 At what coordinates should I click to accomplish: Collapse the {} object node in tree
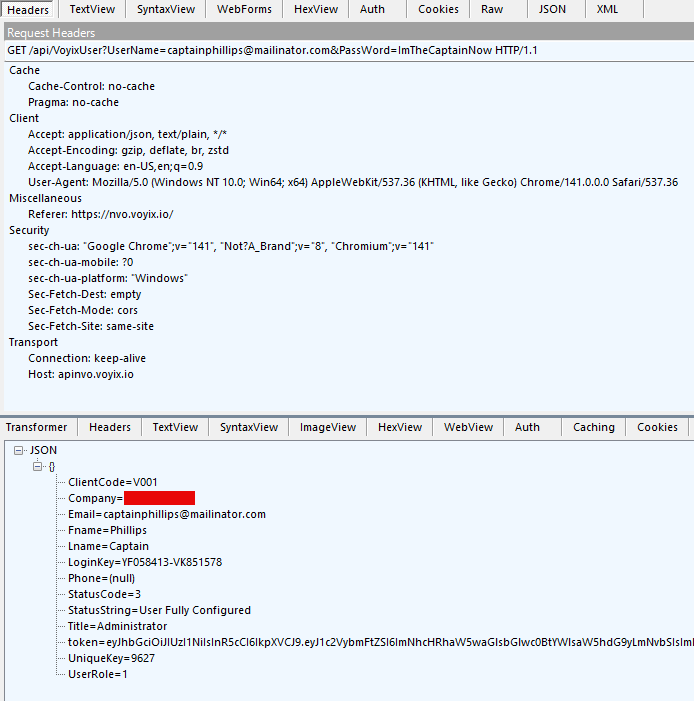coord(37,467)
